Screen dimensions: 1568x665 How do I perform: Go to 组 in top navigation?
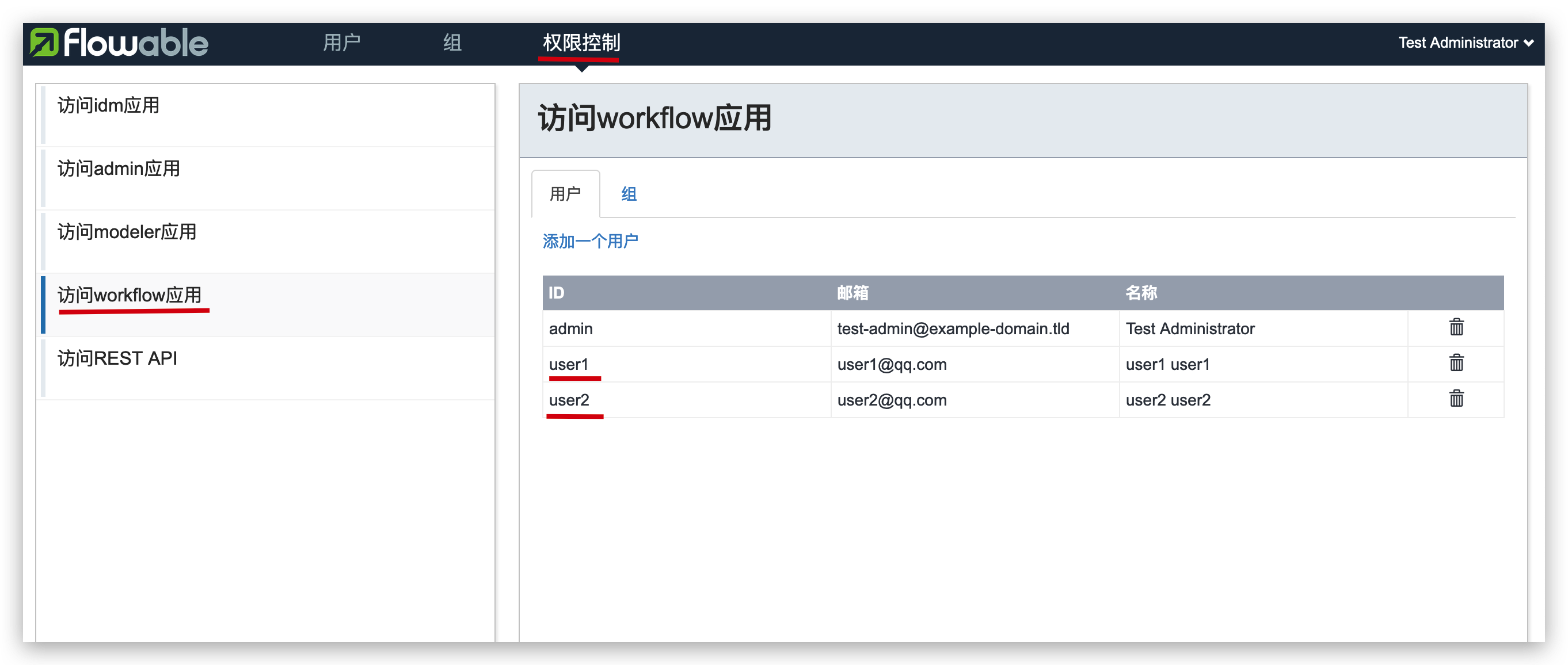point(452,43)
